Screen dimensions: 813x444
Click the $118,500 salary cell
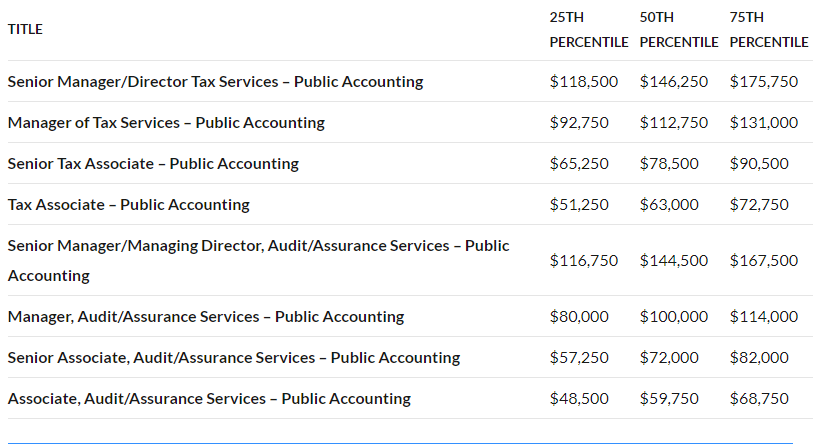[x=584, y=81]
